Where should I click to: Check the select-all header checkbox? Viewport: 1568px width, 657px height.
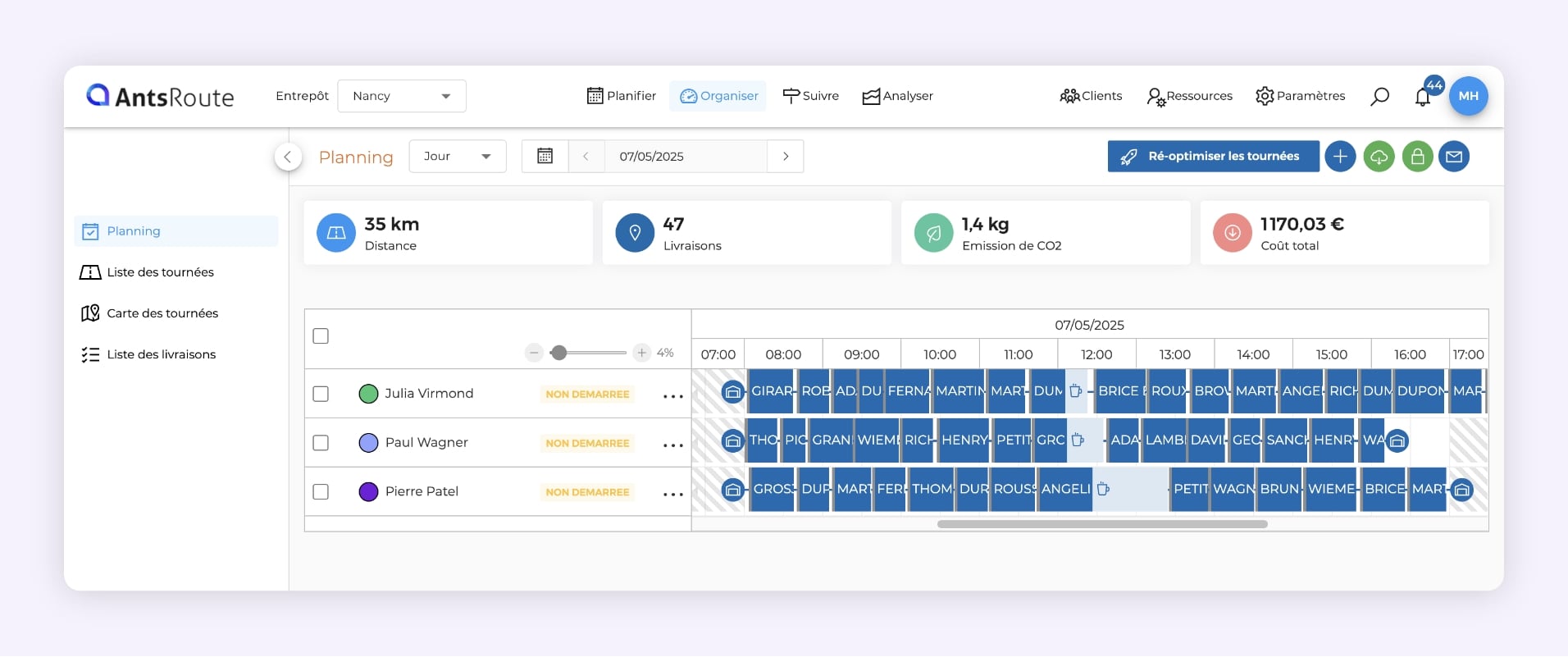[321, 336]
